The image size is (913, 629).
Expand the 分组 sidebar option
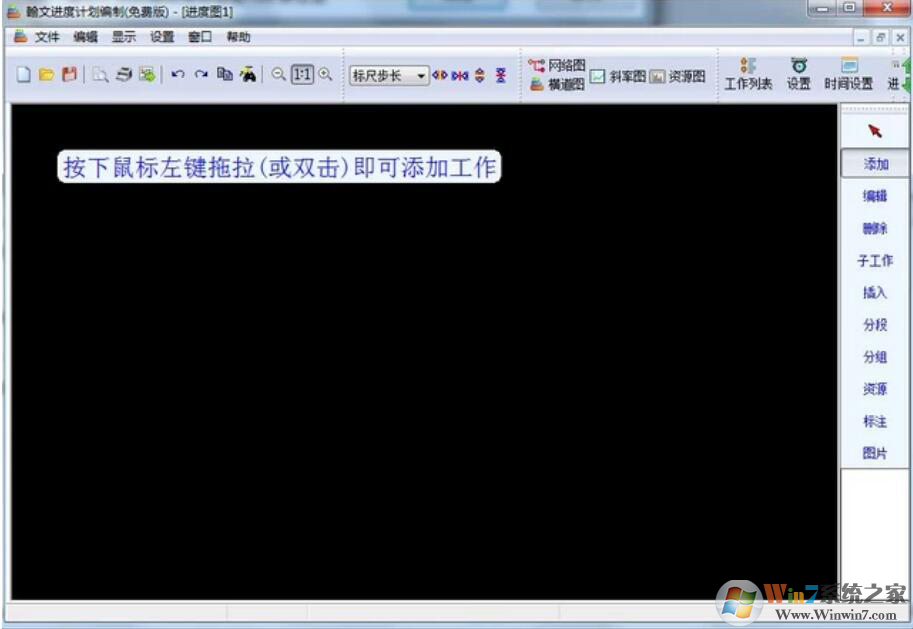pyautogui.click(x=873, y=357)
